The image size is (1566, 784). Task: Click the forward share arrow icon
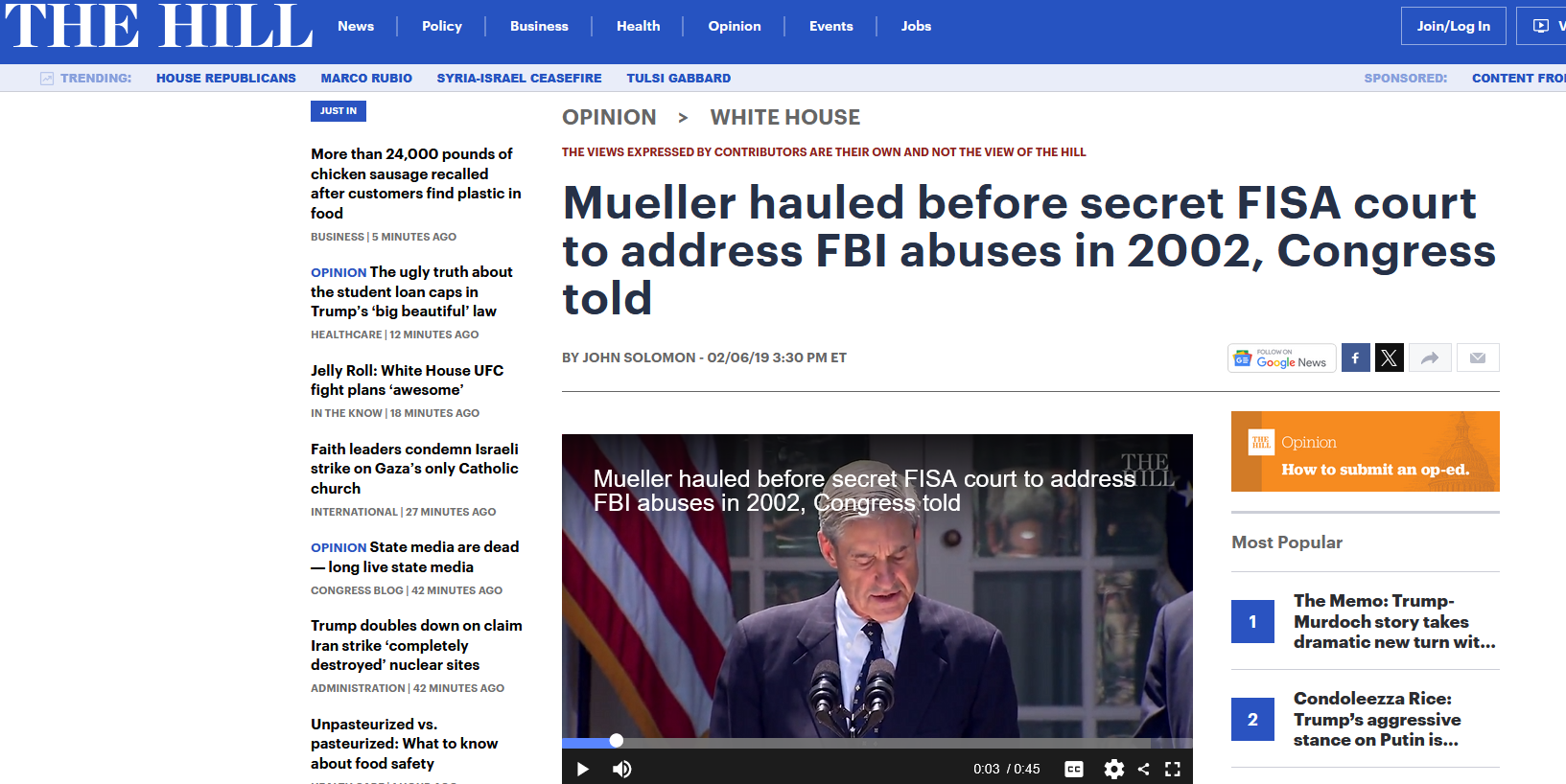1430,357
